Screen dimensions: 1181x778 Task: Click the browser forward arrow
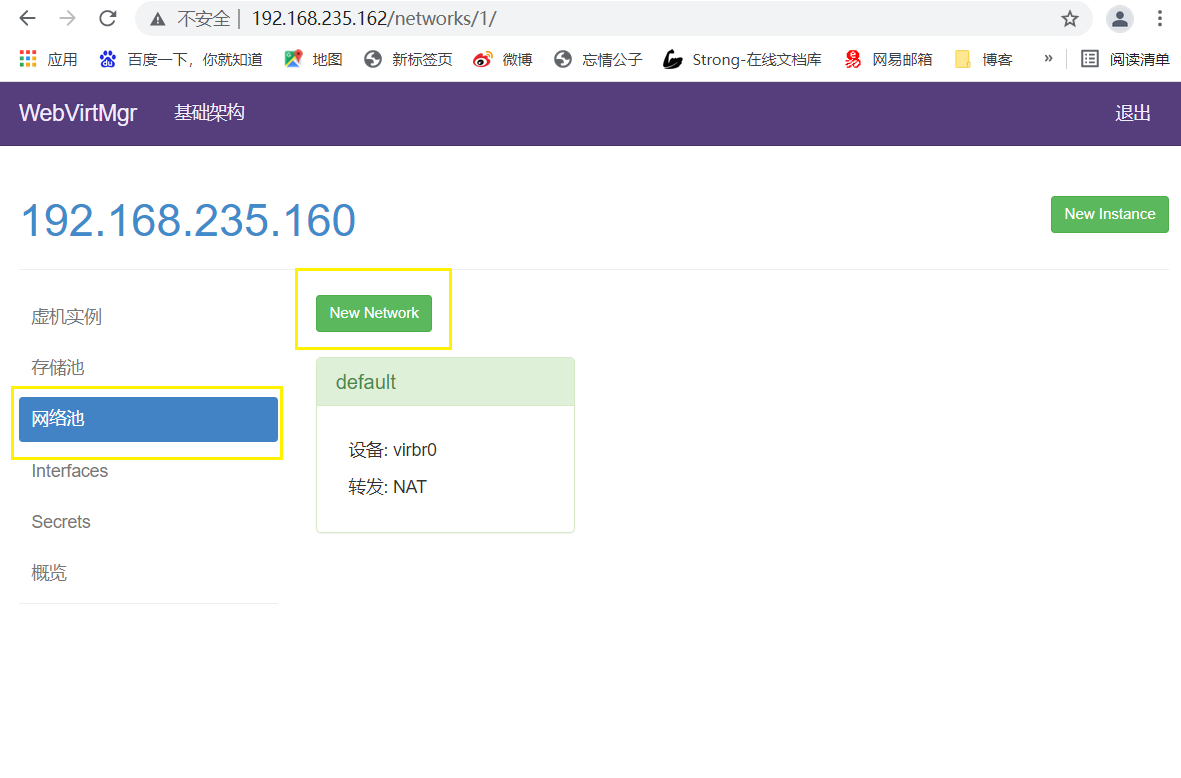pyautogui.click(x=68, y=18)
